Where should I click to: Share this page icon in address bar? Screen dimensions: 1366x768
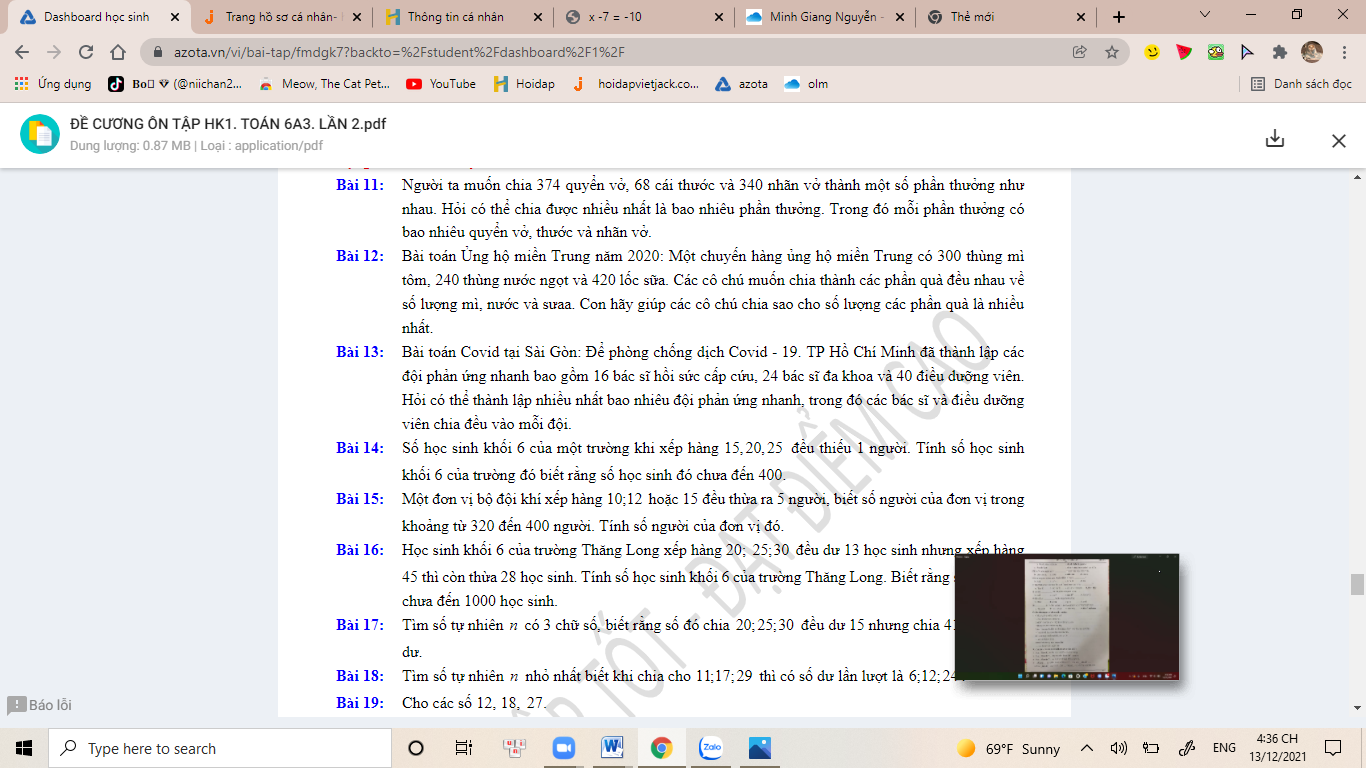coord(1080,52)
